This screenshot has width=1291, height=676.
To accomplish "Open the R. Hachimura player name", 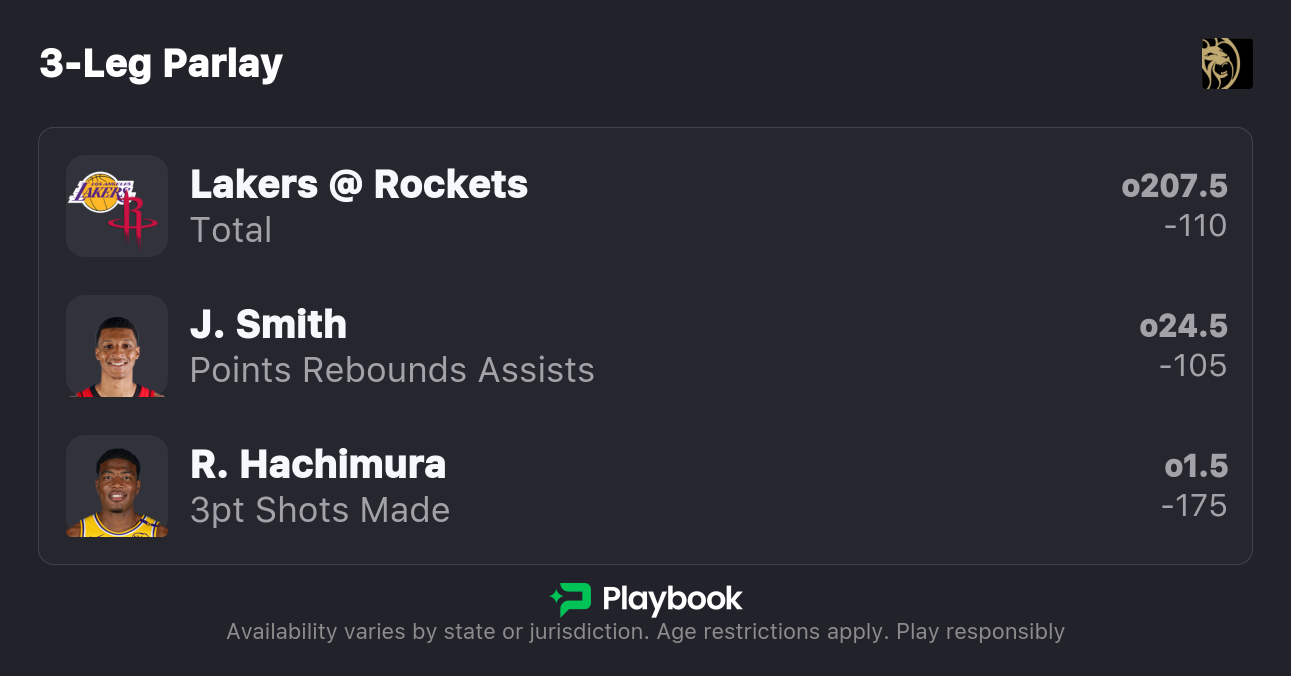I will coord(318,465).
